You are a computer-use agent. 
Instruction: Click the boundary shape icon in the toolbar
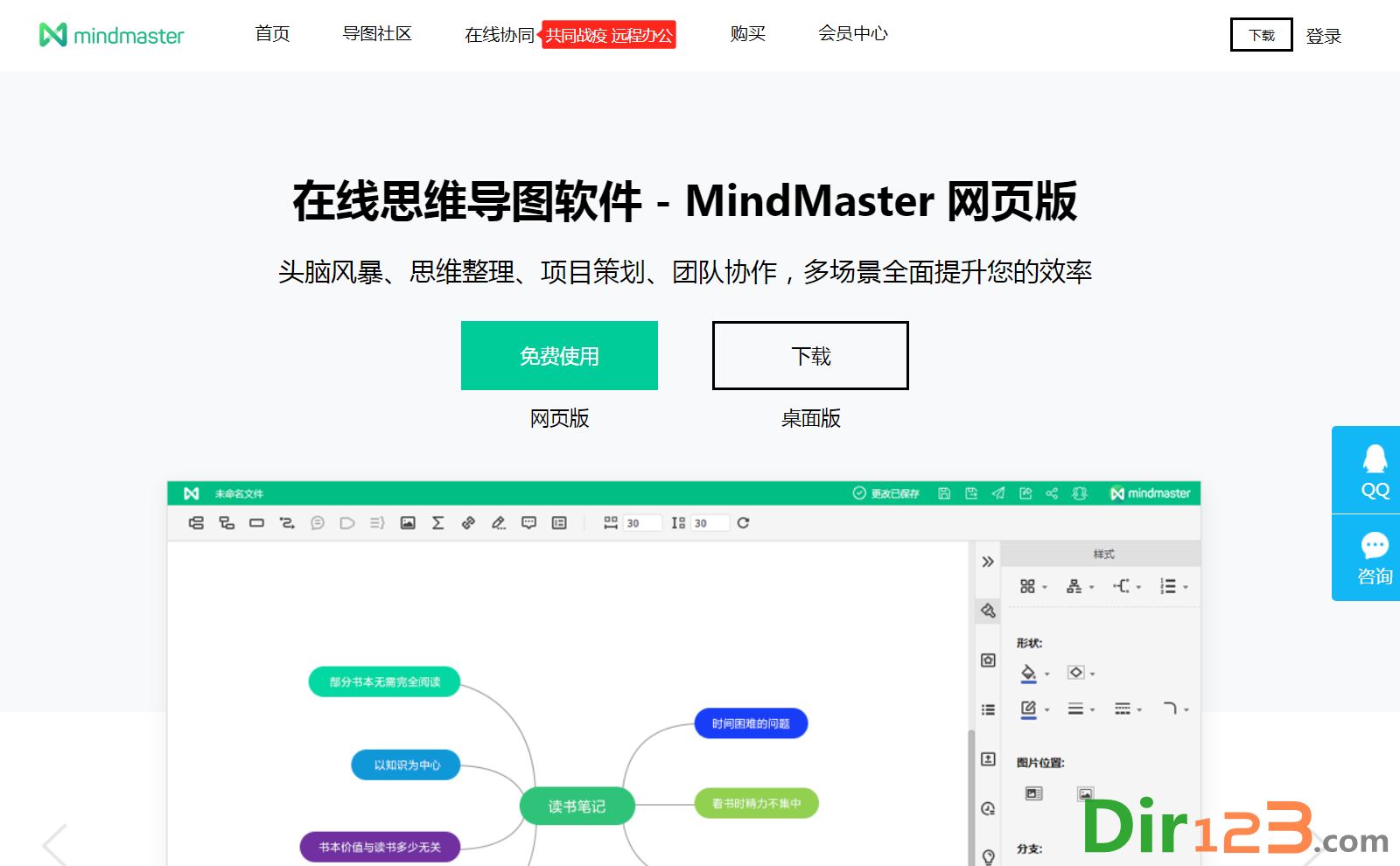click(x=347, y=523)
